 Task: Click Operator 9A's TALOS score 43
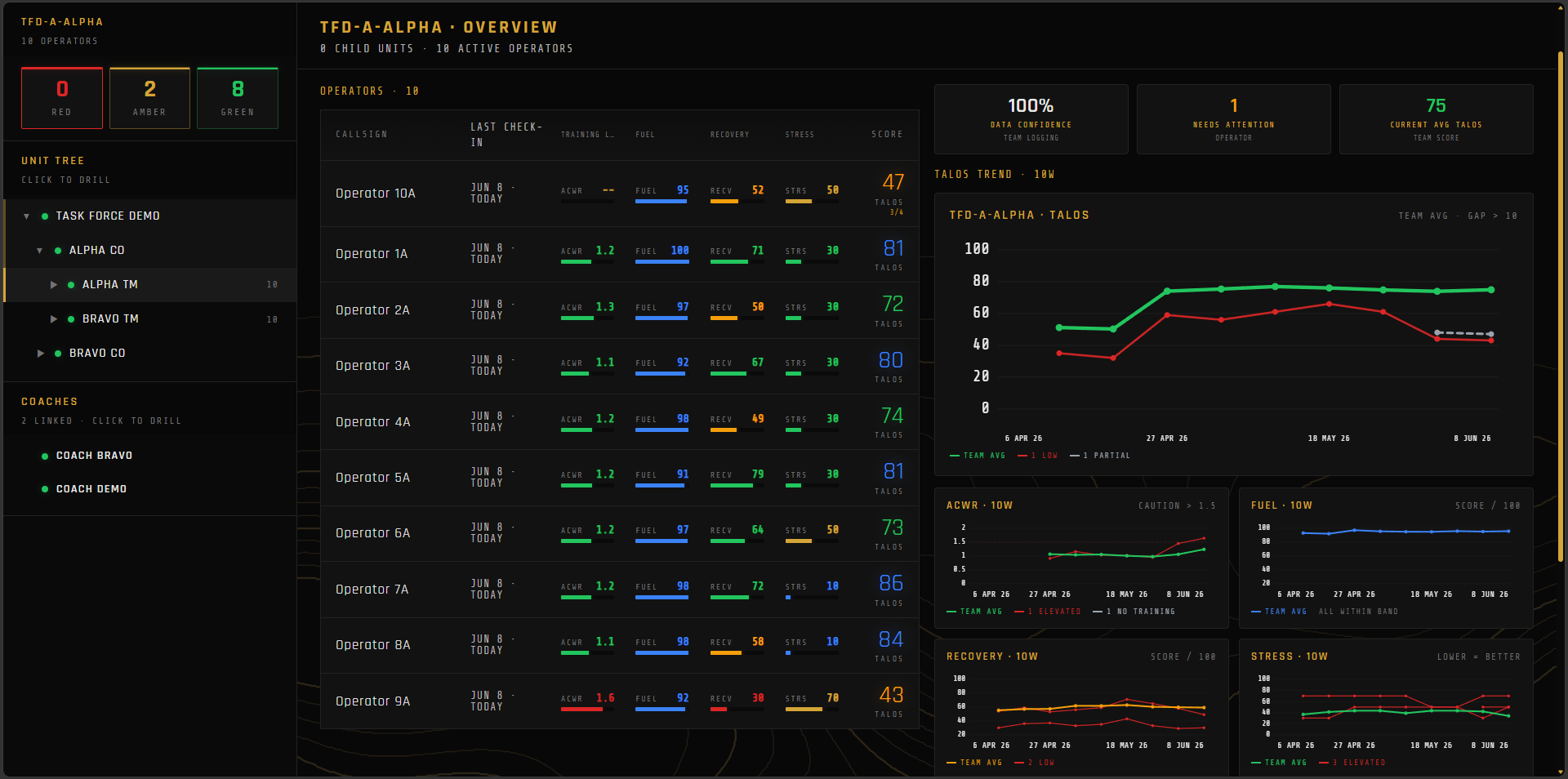point(891,695)
